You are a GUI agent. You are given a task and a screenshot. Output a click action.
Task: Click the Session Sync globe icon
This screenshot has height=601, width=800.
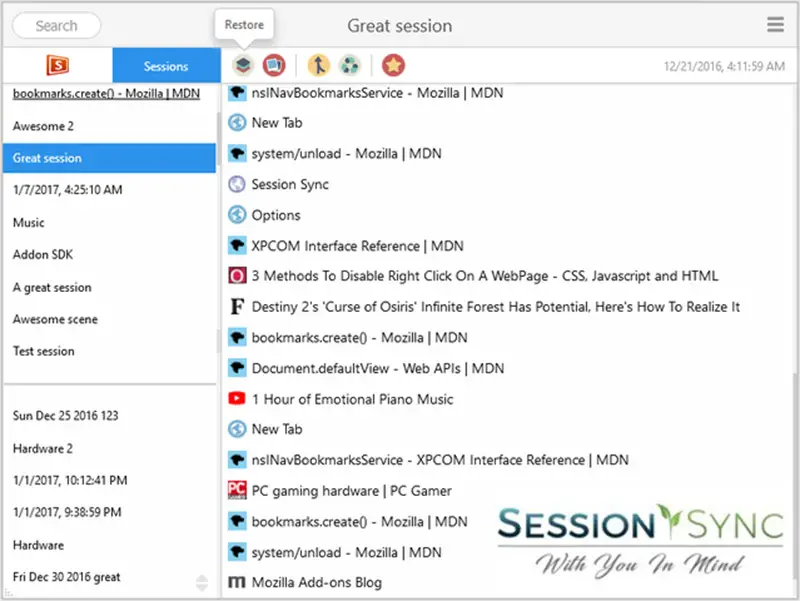pyautogui.click(x=237, y=184)
